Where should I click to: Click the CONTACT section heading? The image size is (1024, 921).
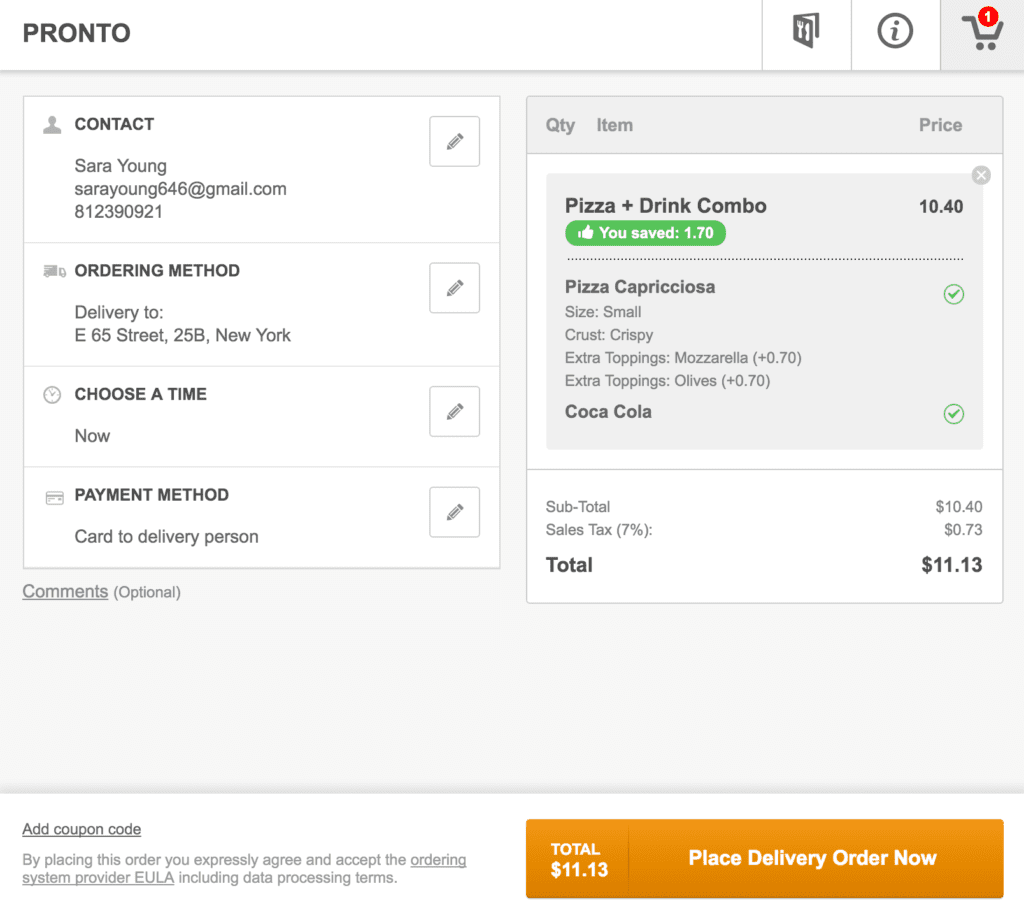[114, 124]
